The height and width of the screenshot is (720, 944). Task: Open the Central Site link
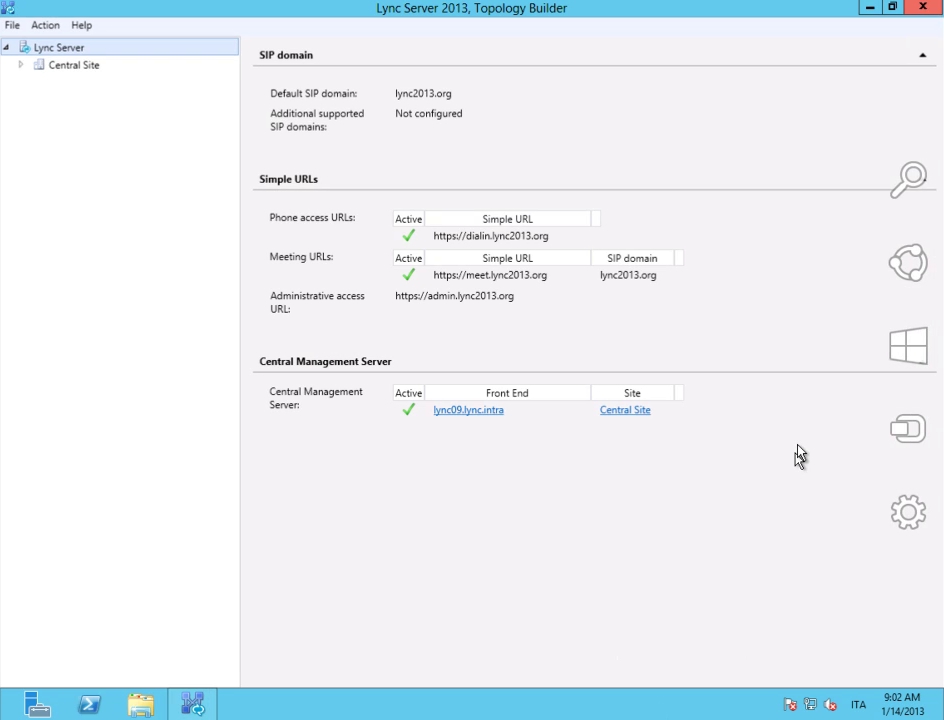point(625,410)
